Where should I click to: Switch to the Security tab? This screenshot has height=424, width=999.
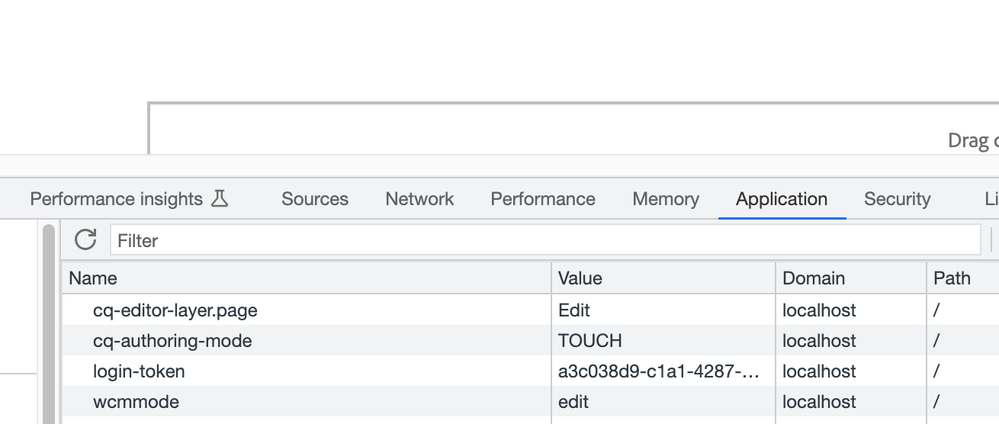point(897,199)
